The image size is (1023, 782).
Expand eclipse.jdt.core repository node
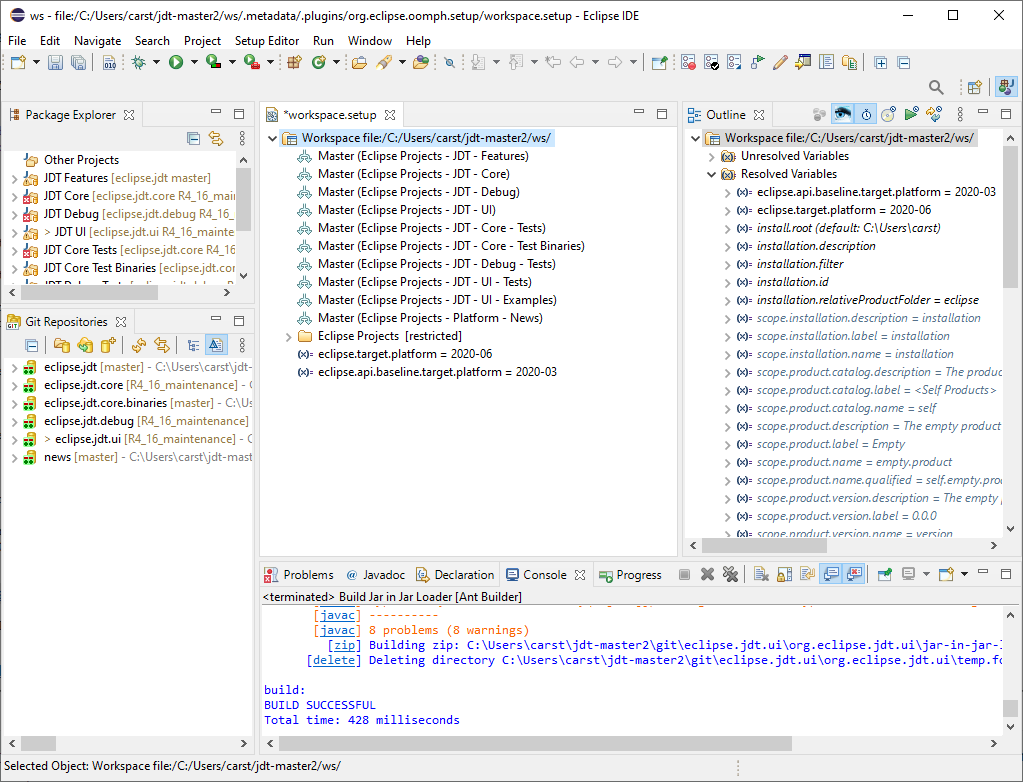14,385
